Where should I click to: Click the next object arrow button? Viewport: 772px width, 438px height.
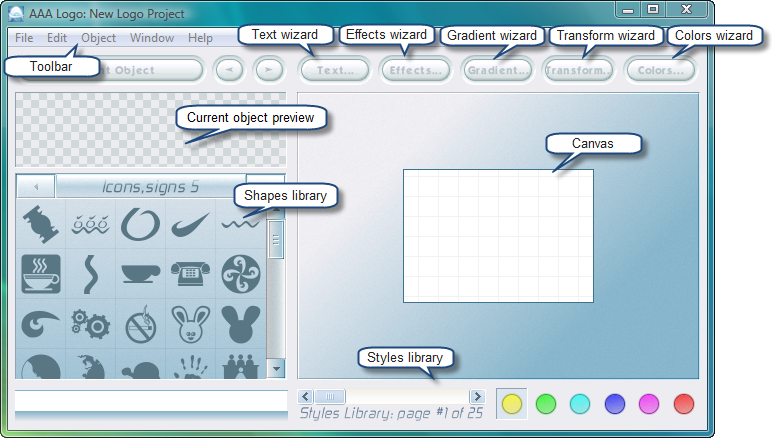tap(269, 70)
